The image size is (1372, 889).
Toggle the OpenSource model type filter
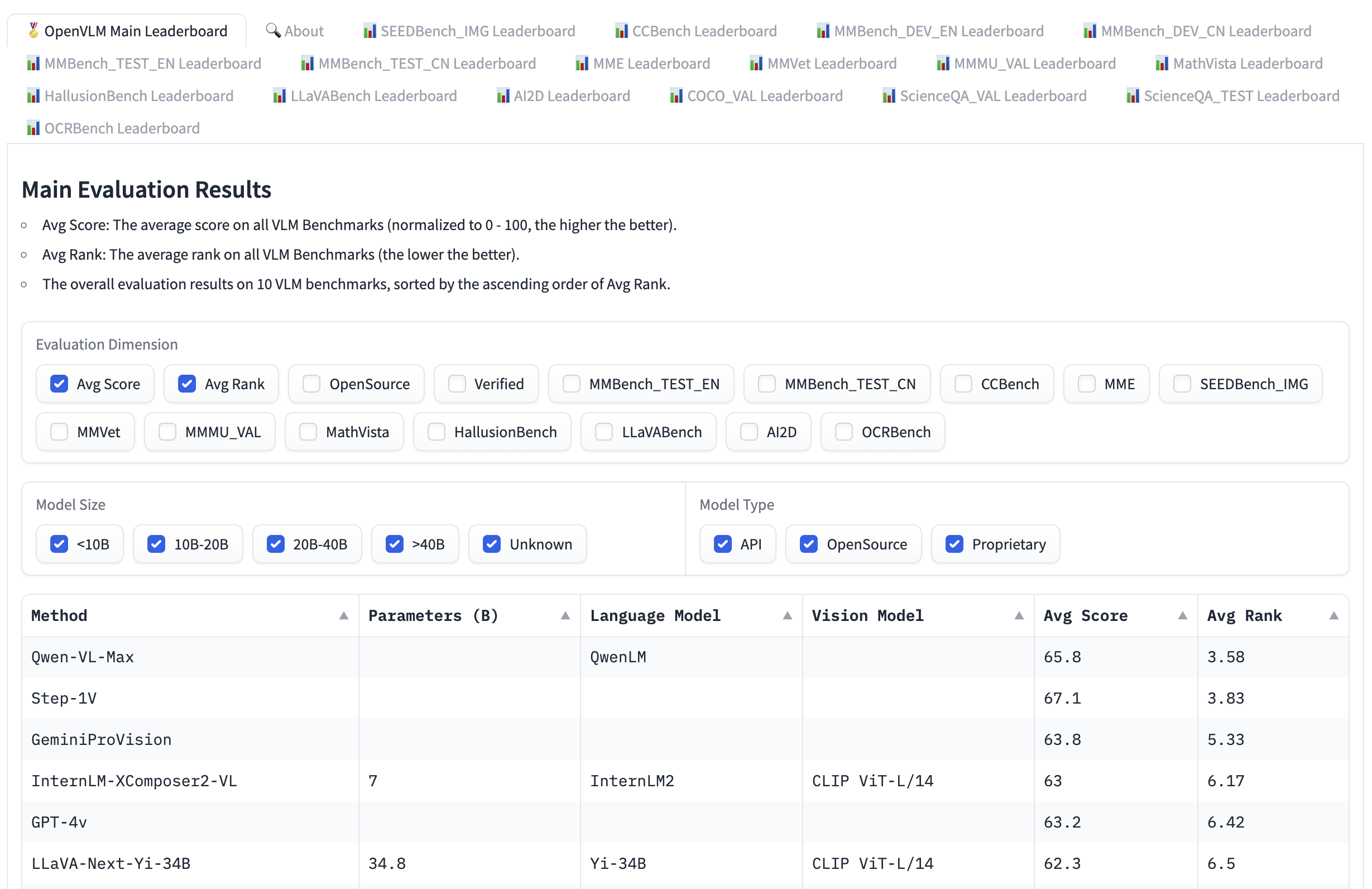[810, 544]
